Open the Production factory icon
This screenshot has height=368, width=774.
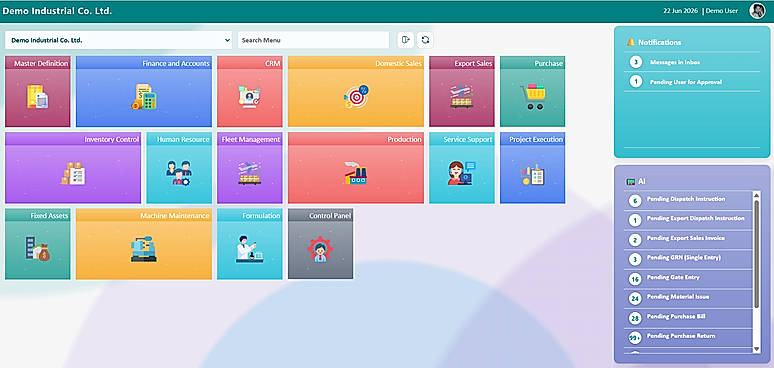(356, 173)
